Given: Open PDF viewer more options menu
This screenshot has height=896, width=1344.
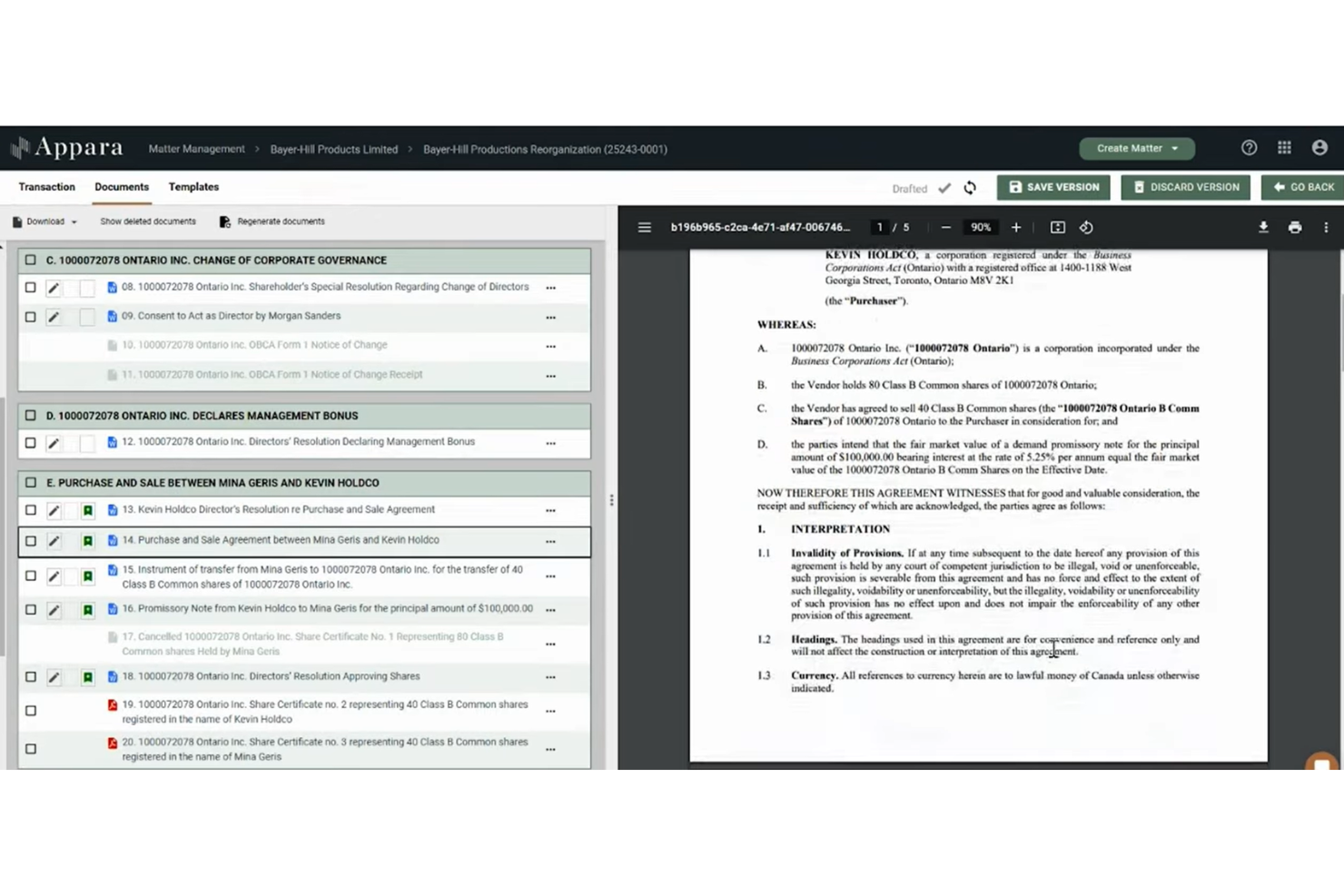Looking at the screenshot, I should tap(1326, 228).
